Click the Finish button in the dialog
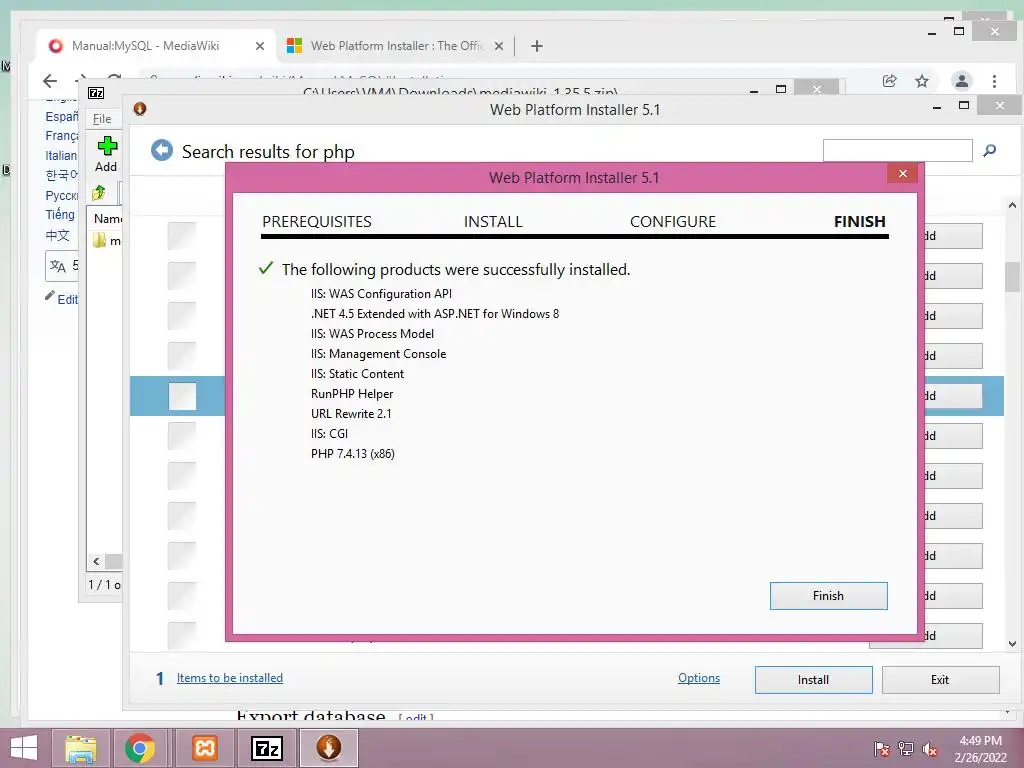 [x=828, y=596]
